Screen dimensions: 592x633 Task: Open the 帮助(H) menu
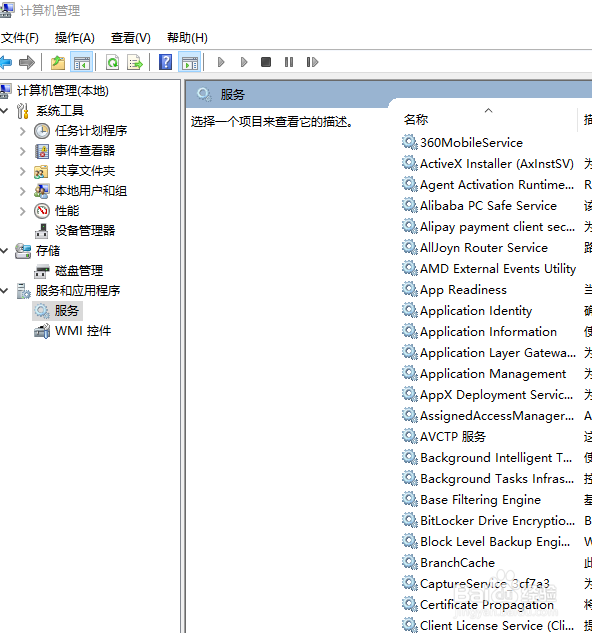[187, 38]
